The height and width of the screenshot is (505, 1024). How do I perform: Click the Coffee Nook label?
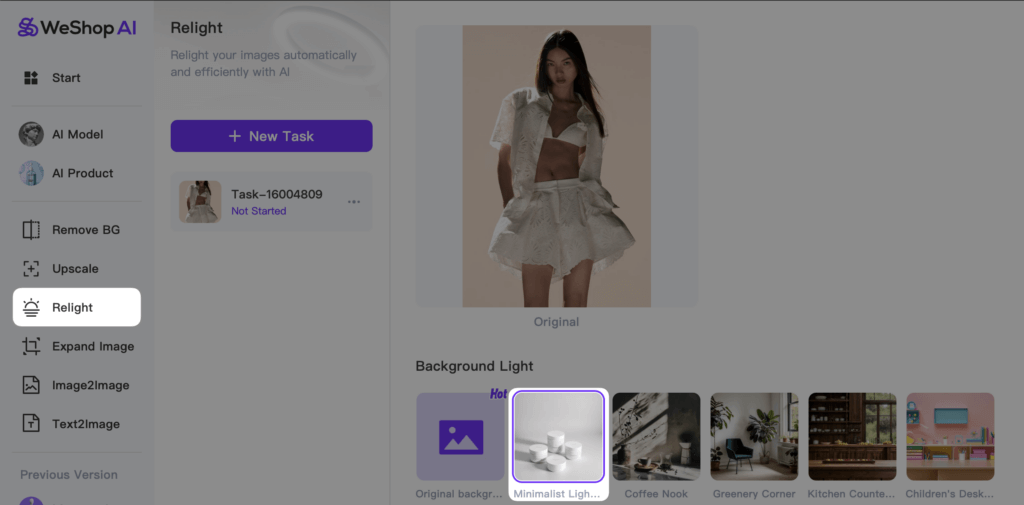(656, 494)
